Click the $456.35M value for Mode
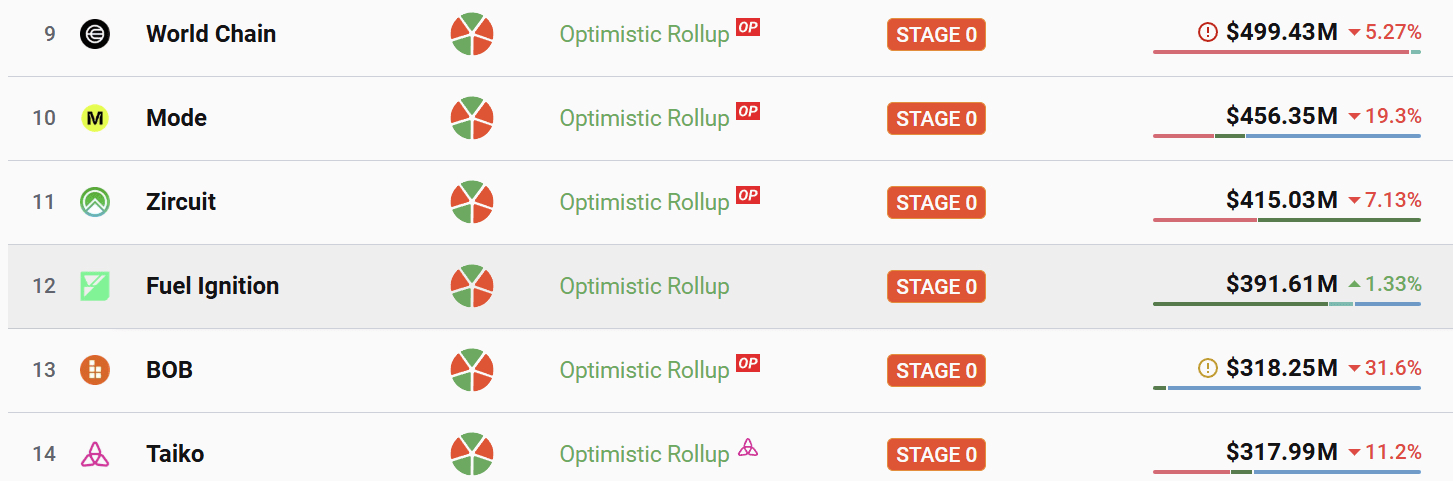This screenshot has height=481, width=1453. point(1282,117)
